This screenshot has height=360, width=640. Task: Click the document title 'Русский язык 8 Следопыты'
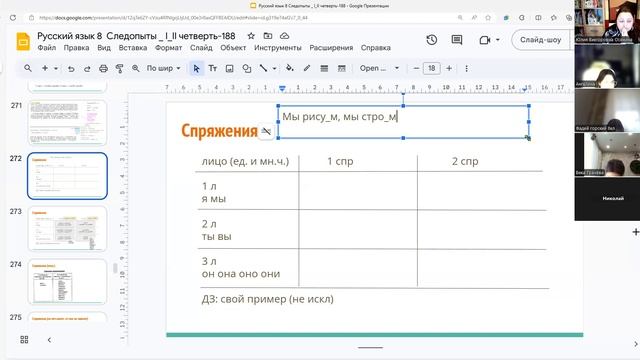coord(136,36)
